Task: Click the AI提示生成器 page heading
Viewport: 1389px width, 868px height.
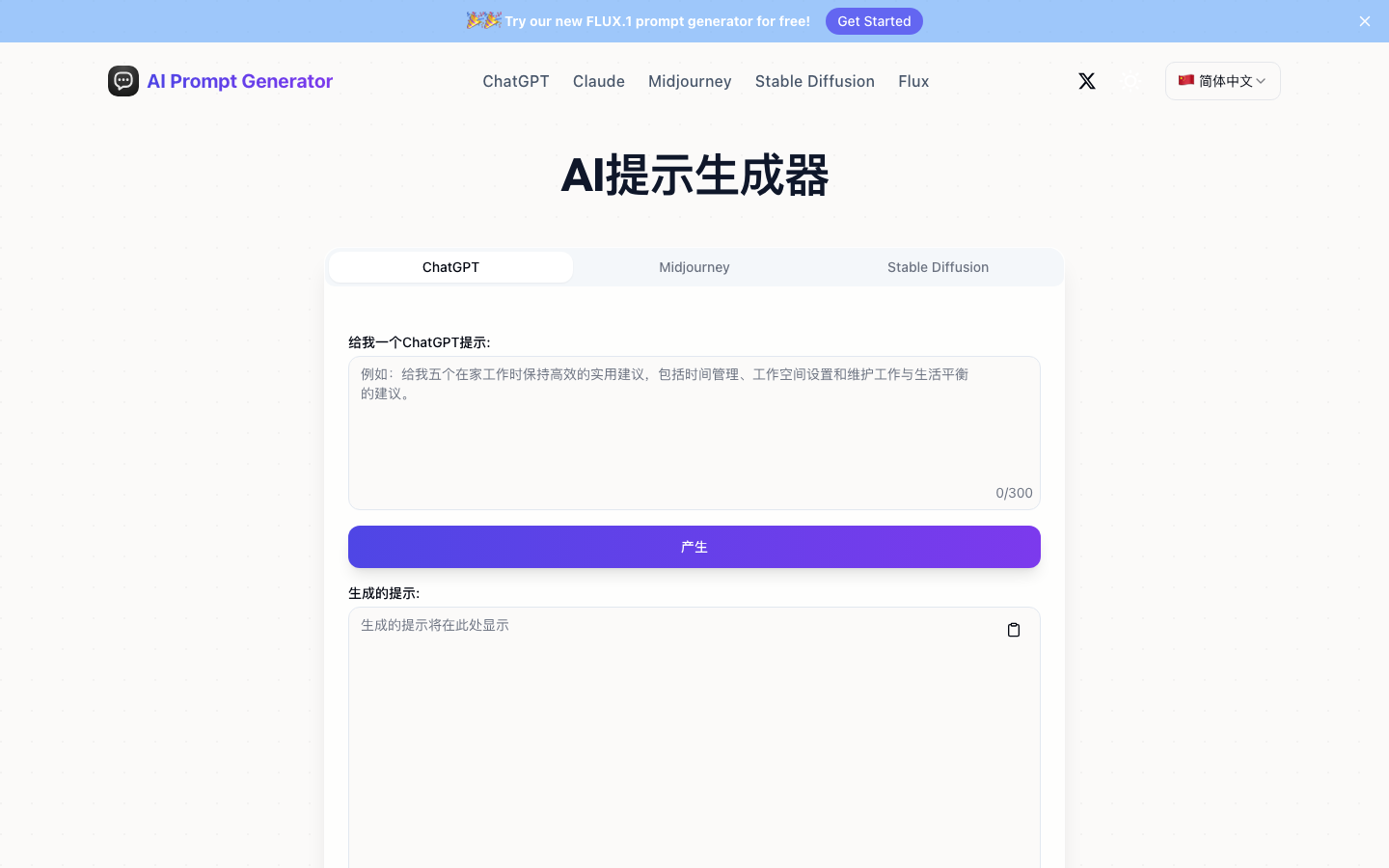Action: (694, 175)
